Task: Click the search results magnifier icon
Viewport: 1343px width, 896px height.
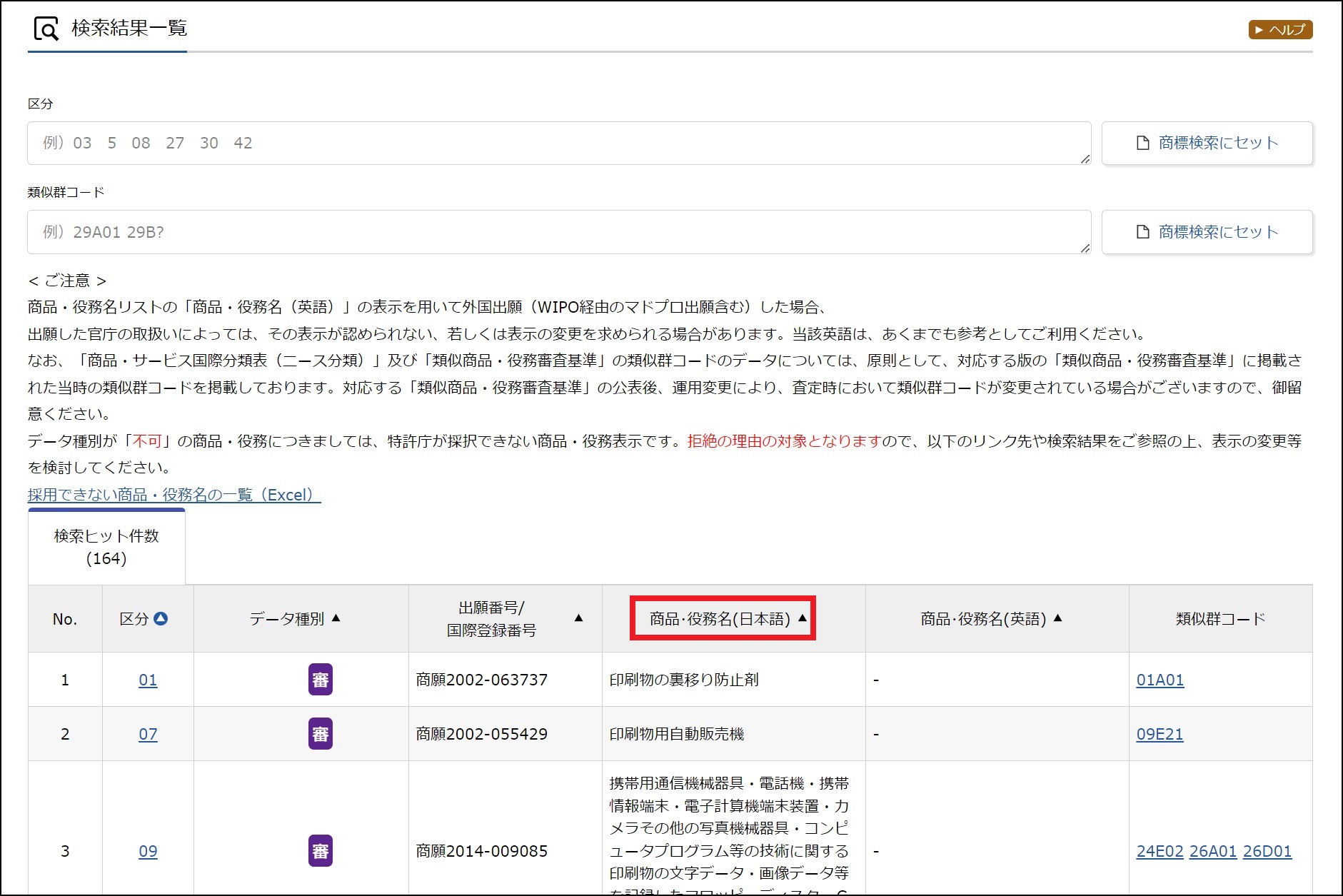Action: pyautogui.click(x=46, y=29)
